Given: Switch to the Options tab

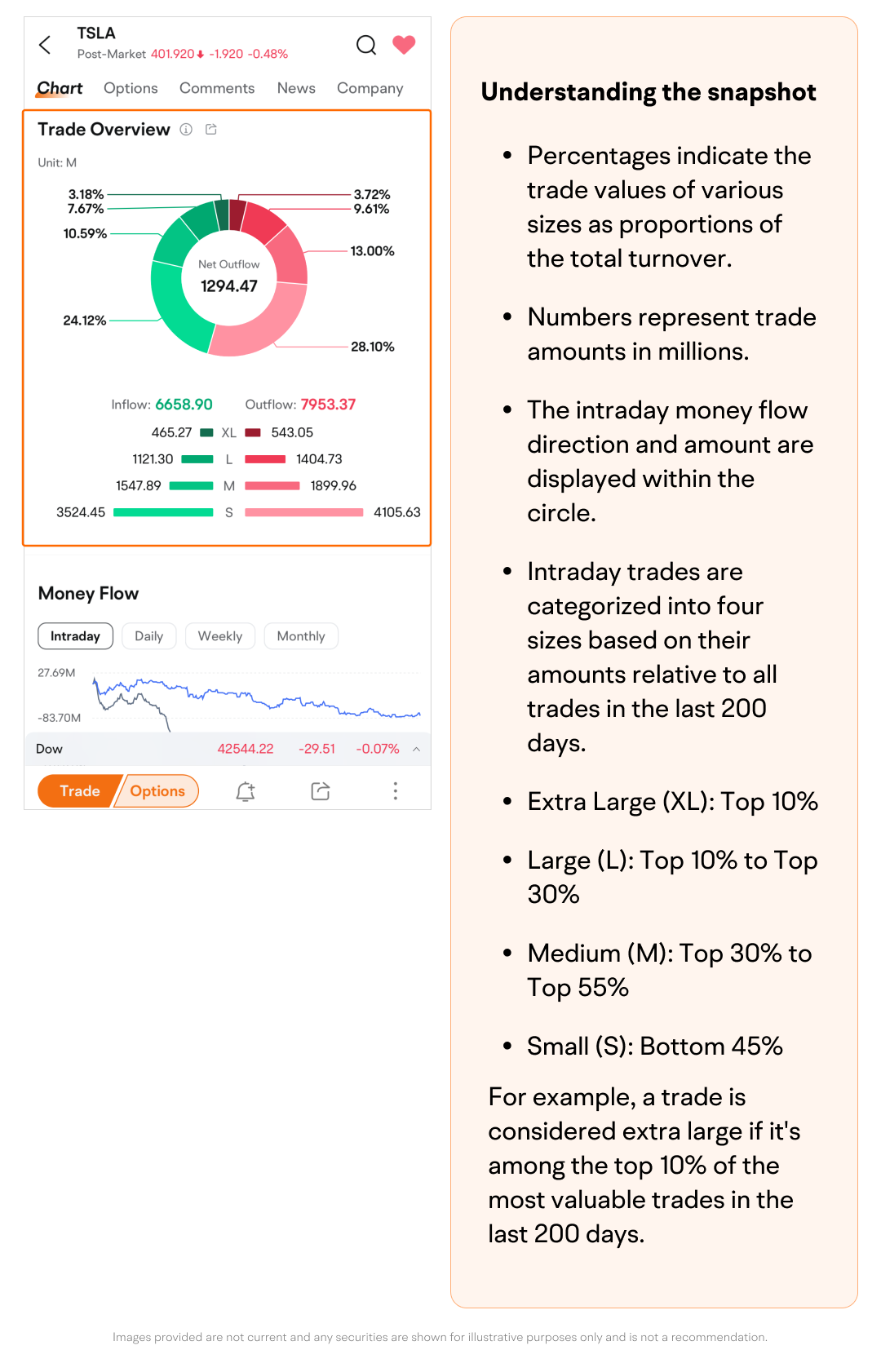Looking at the screenshot, I should click(x=131, y=88).
